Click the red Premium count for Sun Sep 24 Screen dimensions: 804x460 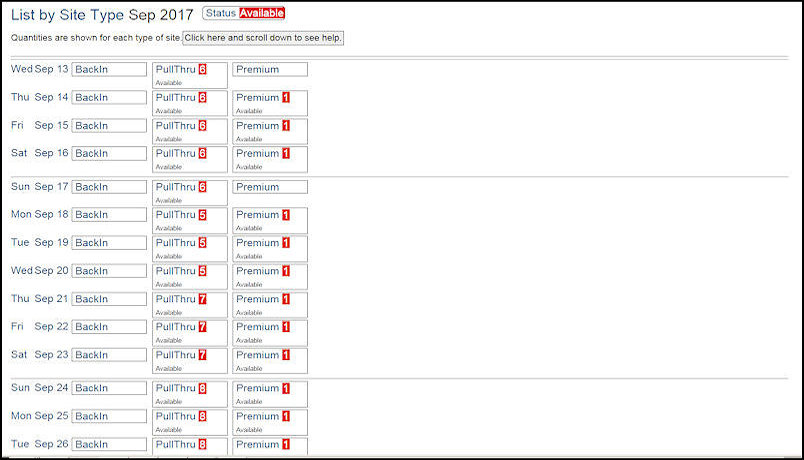(285, 388)
